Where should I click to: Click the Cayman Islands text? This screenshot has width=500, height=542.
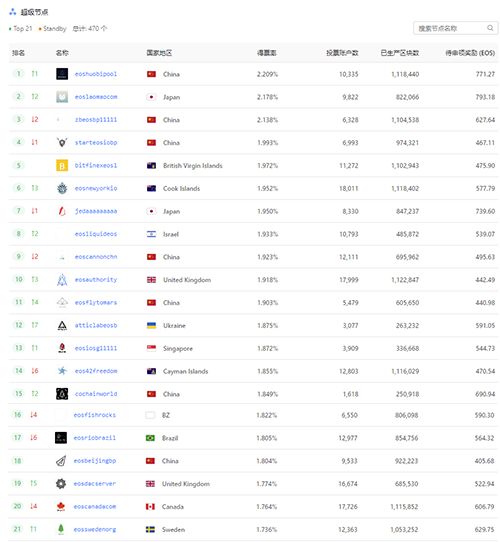[x=185, y=371]
